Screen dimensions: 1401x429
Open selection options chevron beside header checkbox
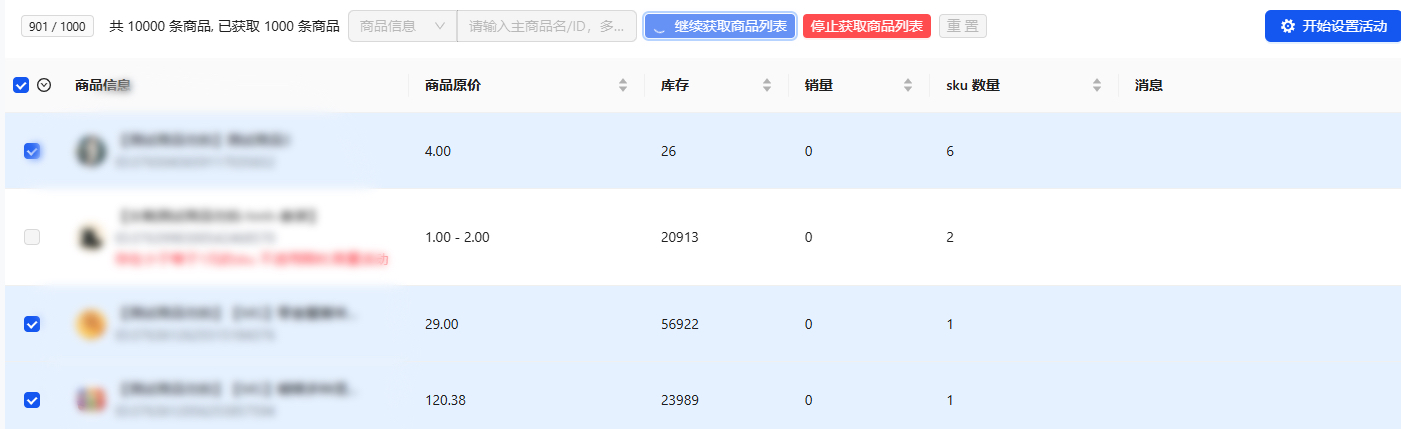pos(44,85)
